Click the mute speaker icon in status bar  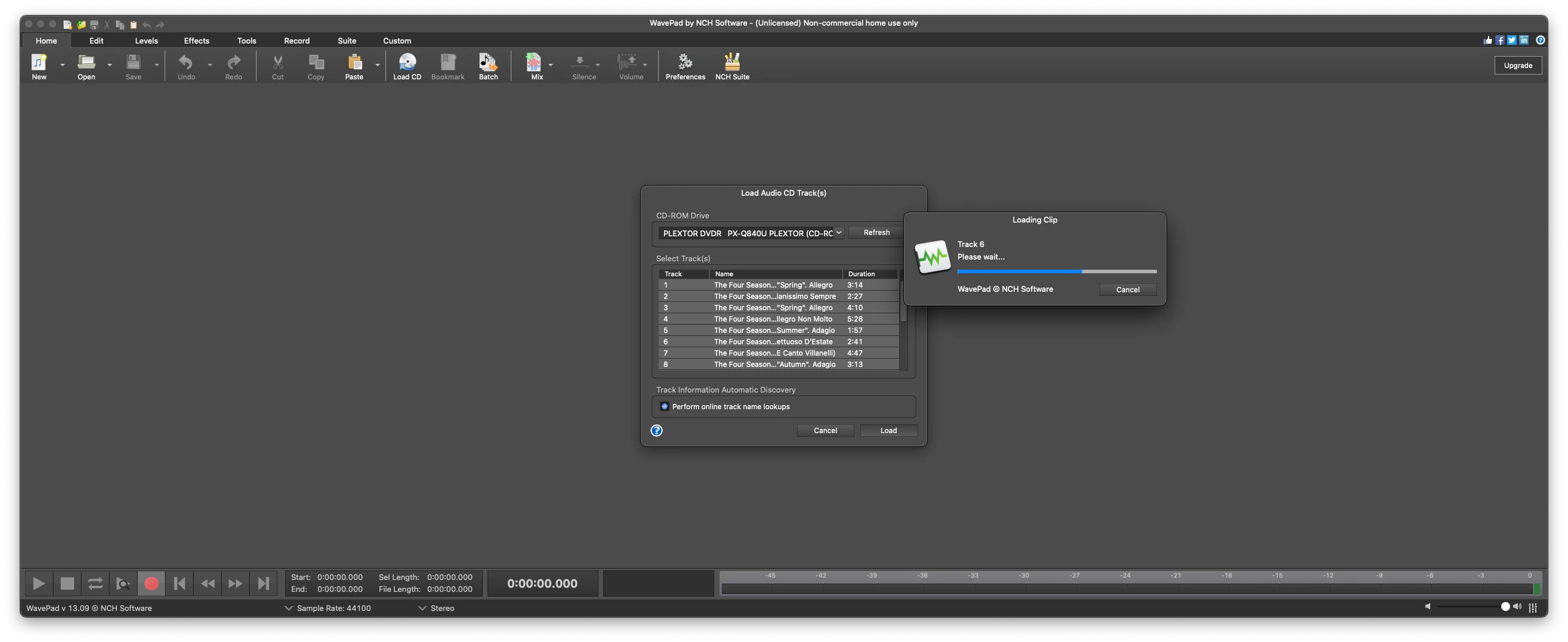(x=1427, y=607)
